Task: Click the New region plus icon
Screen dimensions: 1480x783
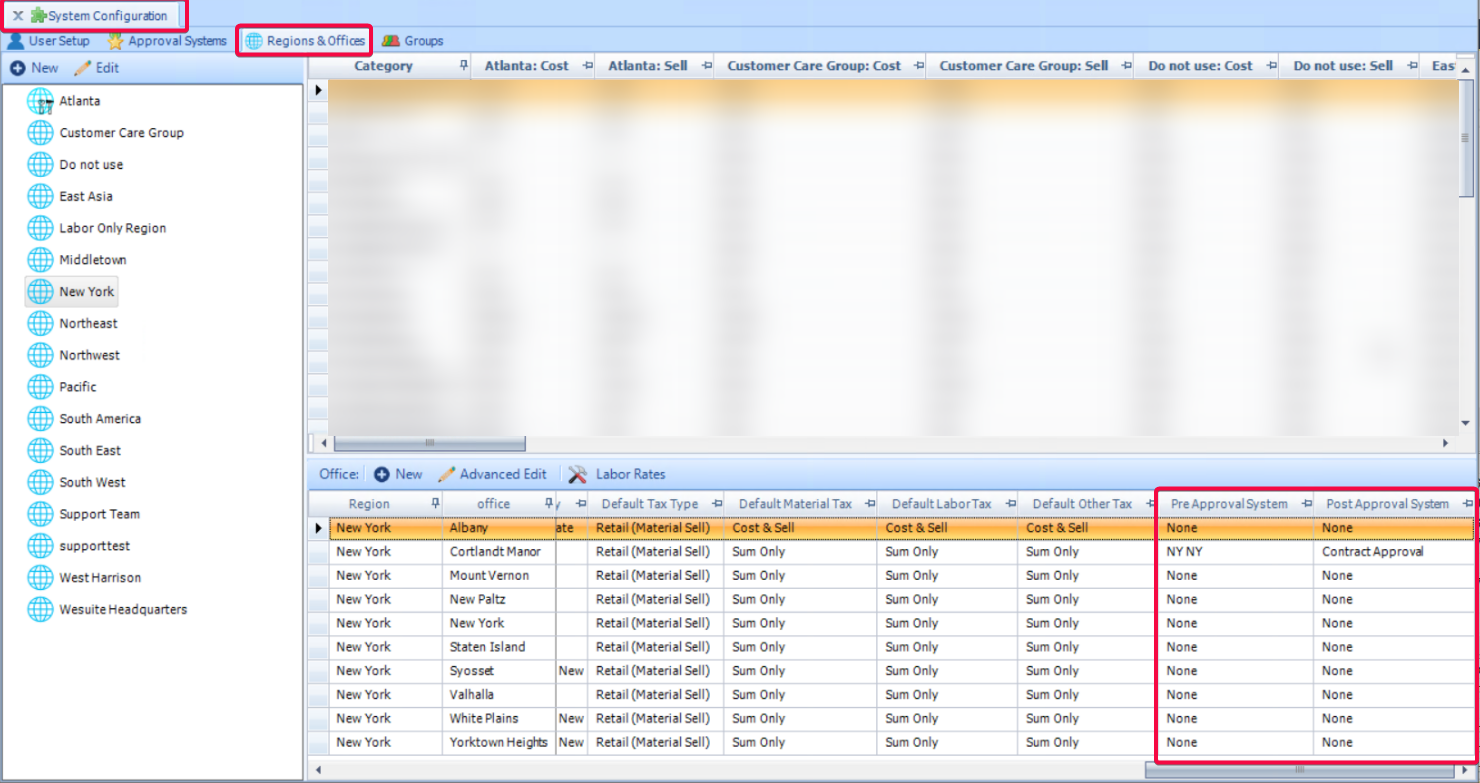Action: (18, 67)
